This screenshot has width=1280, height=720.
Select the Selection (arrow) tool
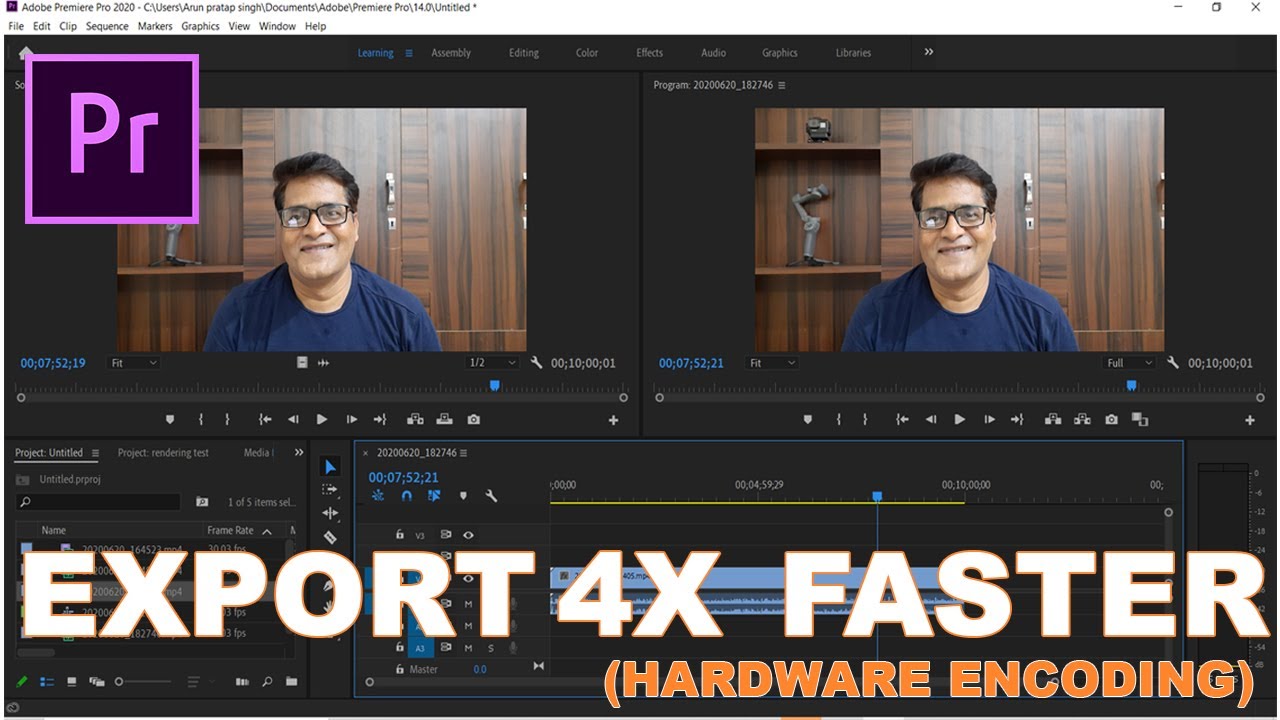[331, 467]
